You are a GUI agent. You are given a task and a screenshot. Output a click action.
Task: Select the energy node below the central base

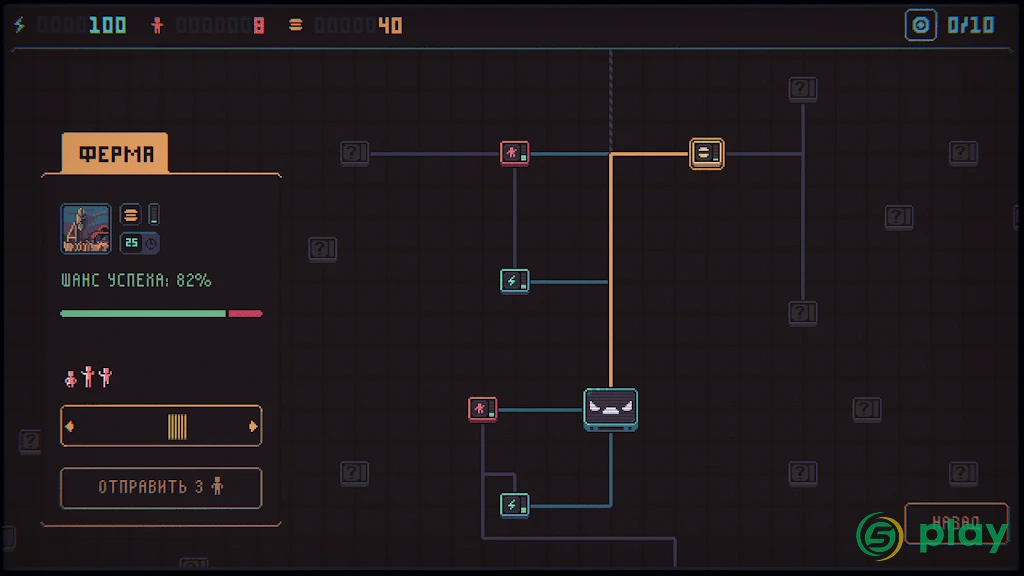point(515,505)
